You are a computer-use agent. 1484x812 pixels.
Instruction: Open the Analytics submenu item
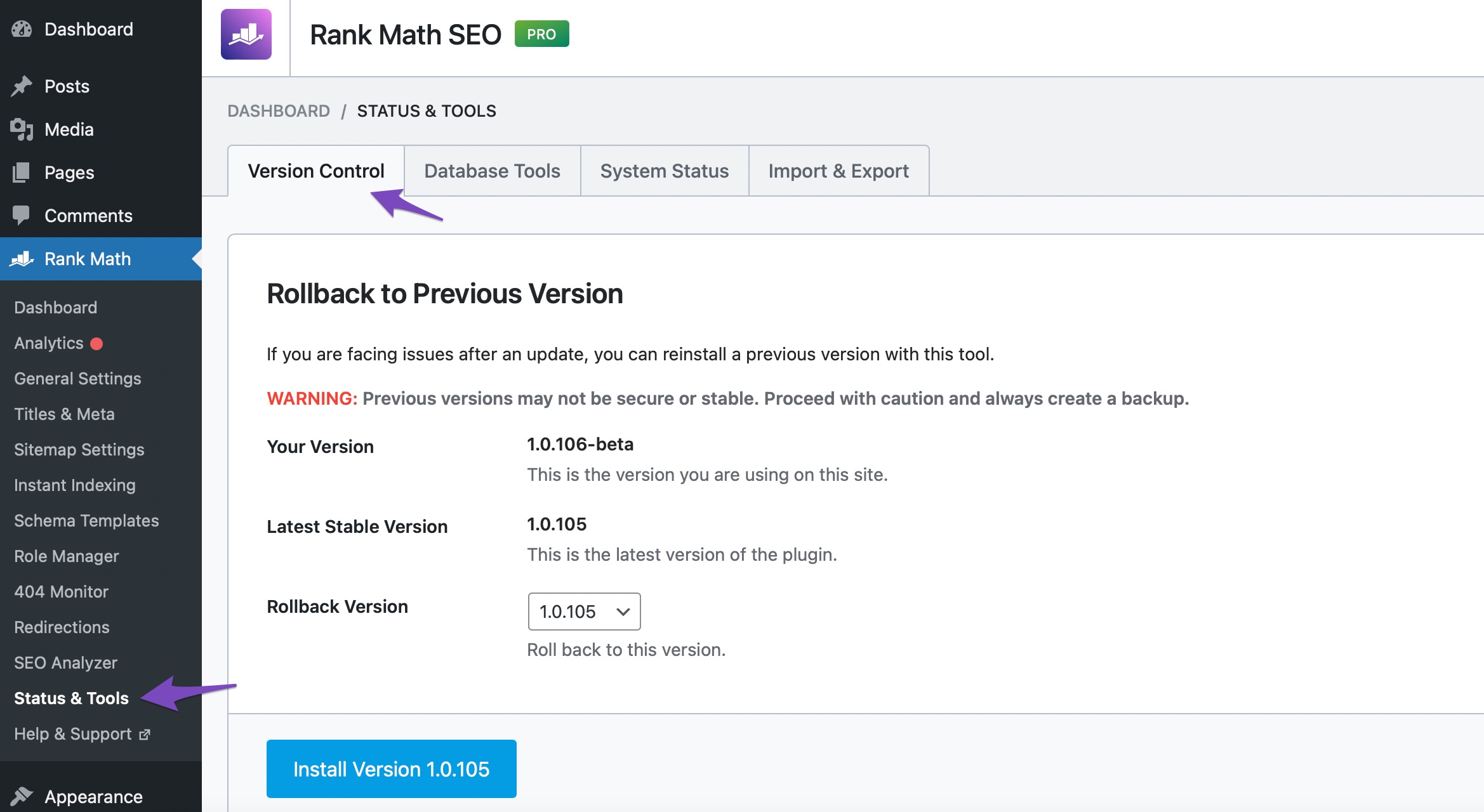[49, 343]
